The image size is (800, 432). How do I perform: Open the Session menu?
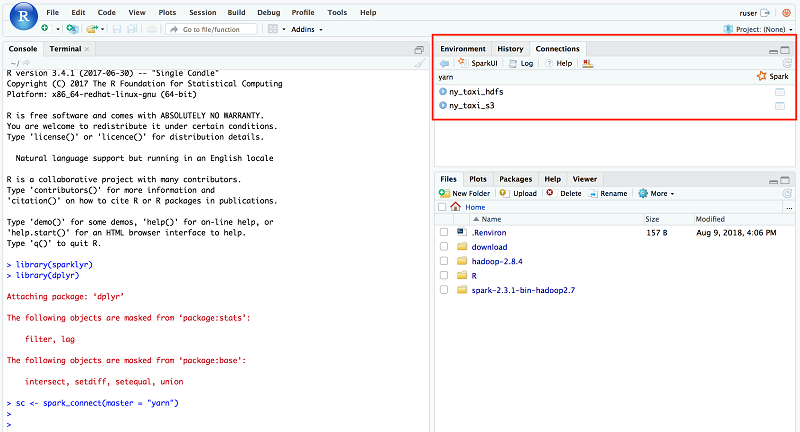pos(203,12)
